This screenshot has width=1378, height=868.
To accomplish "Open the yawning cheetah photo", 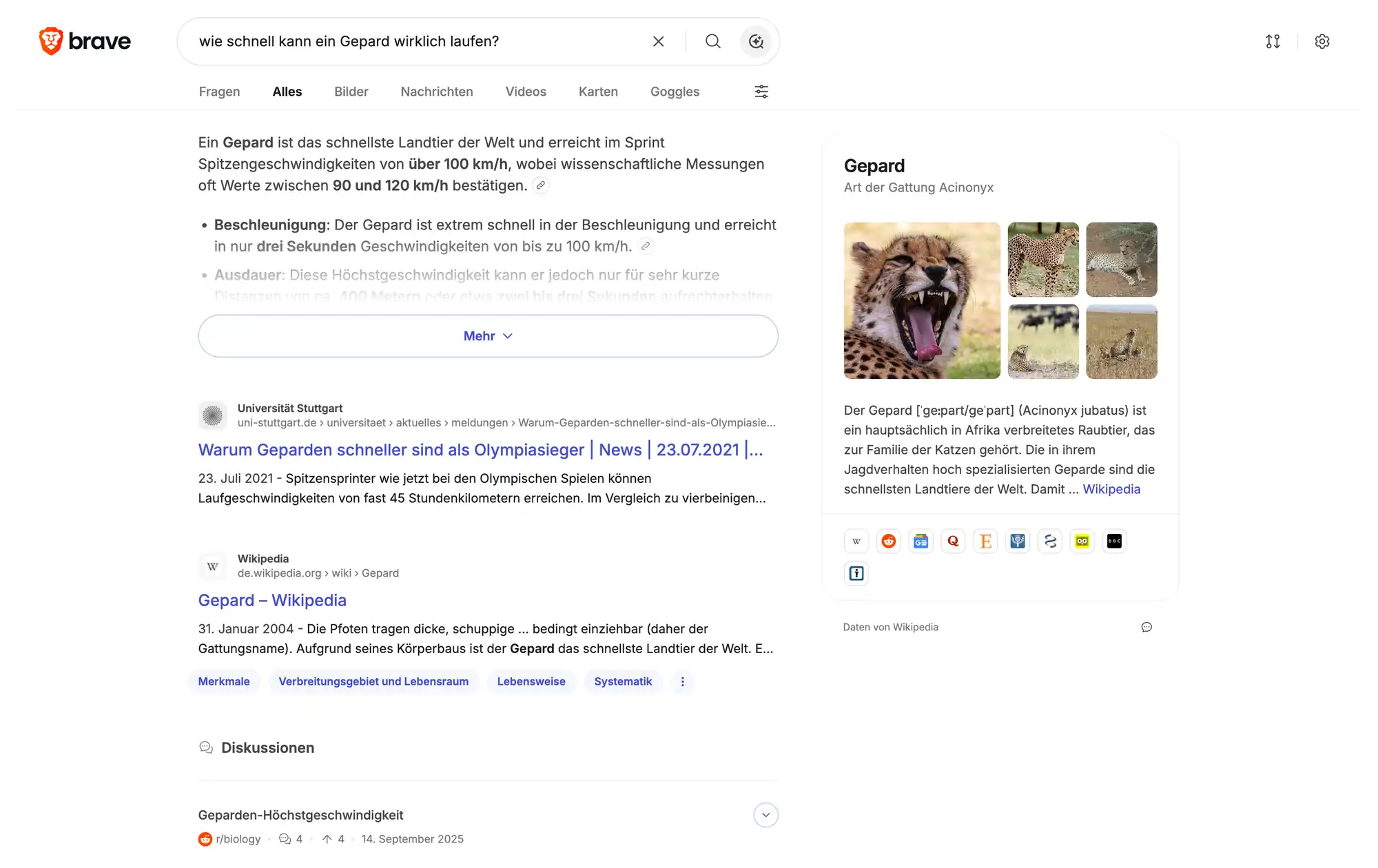I will pos(922,300).
